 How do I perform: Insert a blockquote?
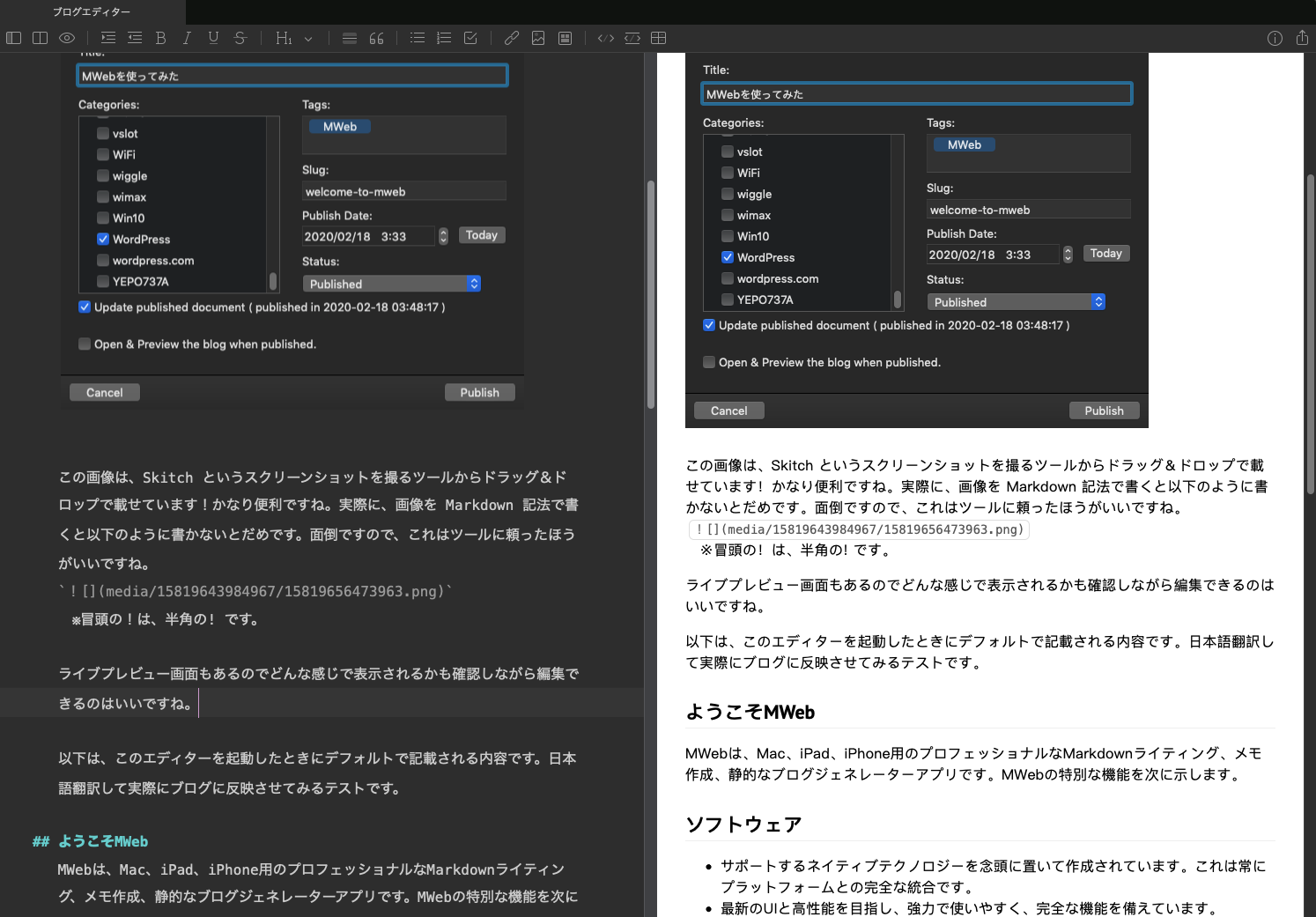point(376,38)
